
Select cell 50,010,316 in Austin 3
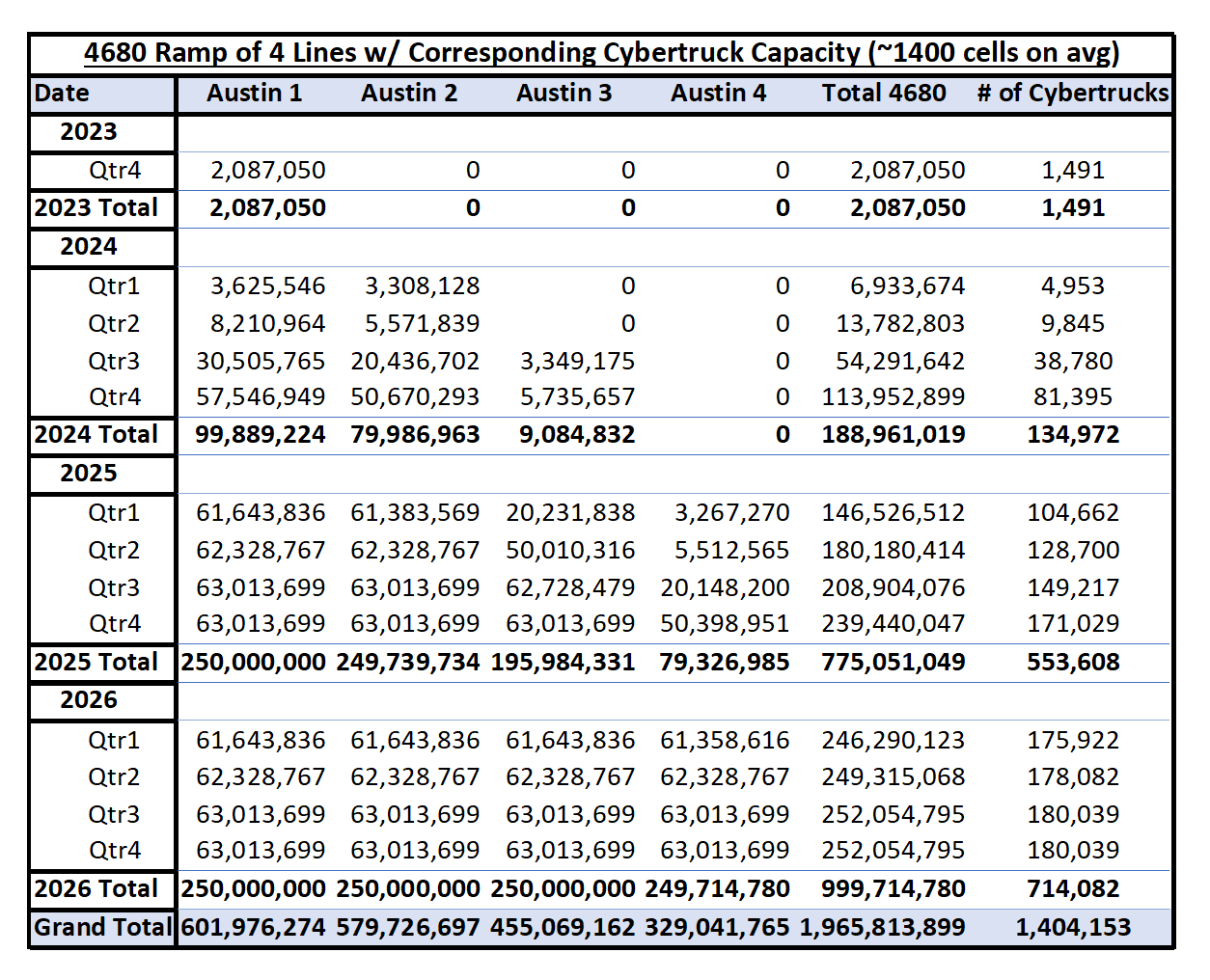pos(570,551)
